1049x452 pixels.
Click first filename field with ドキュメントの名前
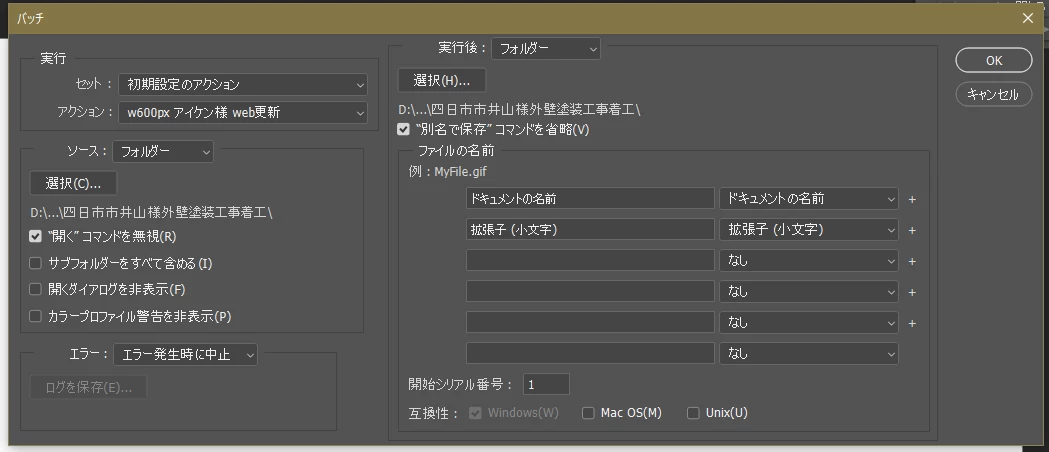pyautogui.click(x=590, y=199)
